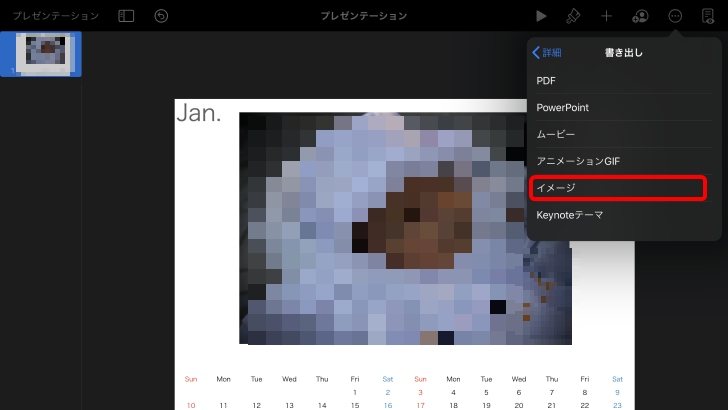Export as PowerPoint
Image resolution: width=728 pixels, height=410 pixels.
click(x=624, y=108)
